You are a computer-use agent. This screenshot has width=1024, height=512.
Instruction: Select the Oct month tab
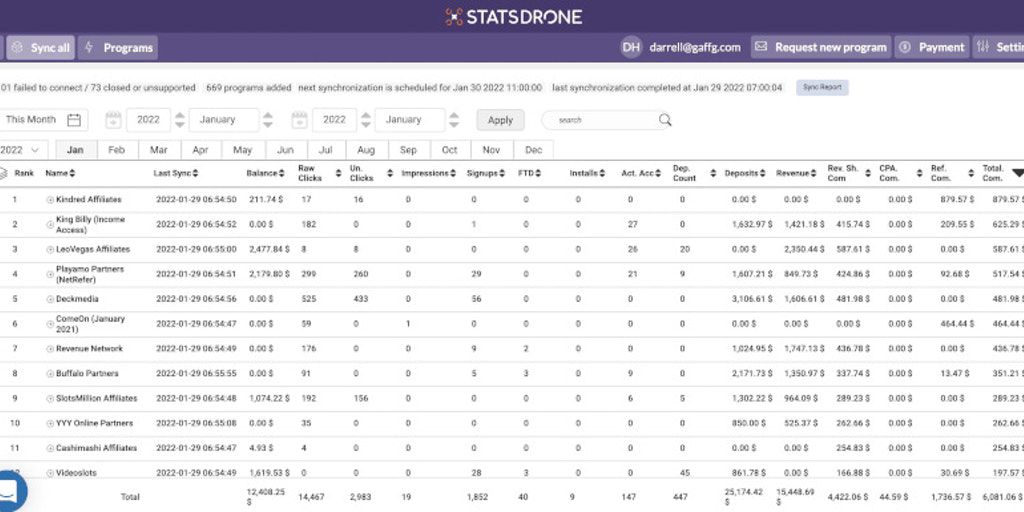point(450,150)
